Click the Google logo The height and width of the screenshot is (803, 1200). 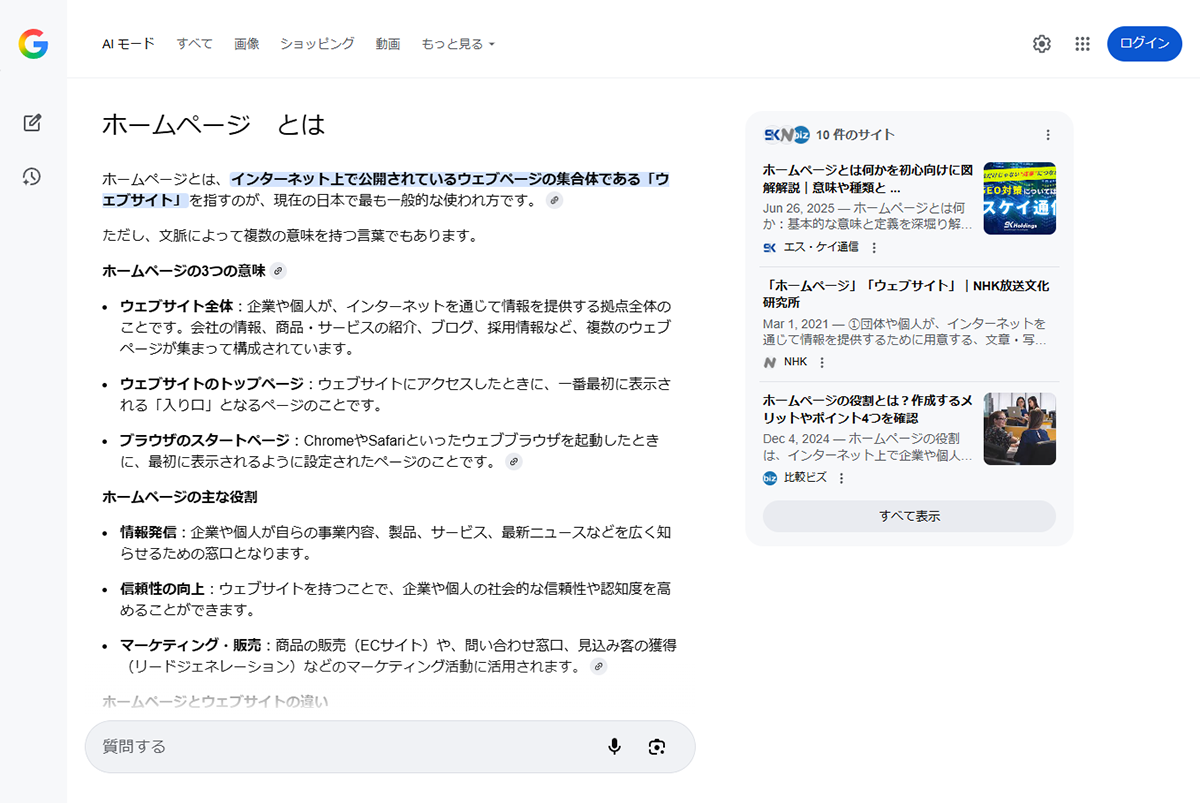coord(31,44)
